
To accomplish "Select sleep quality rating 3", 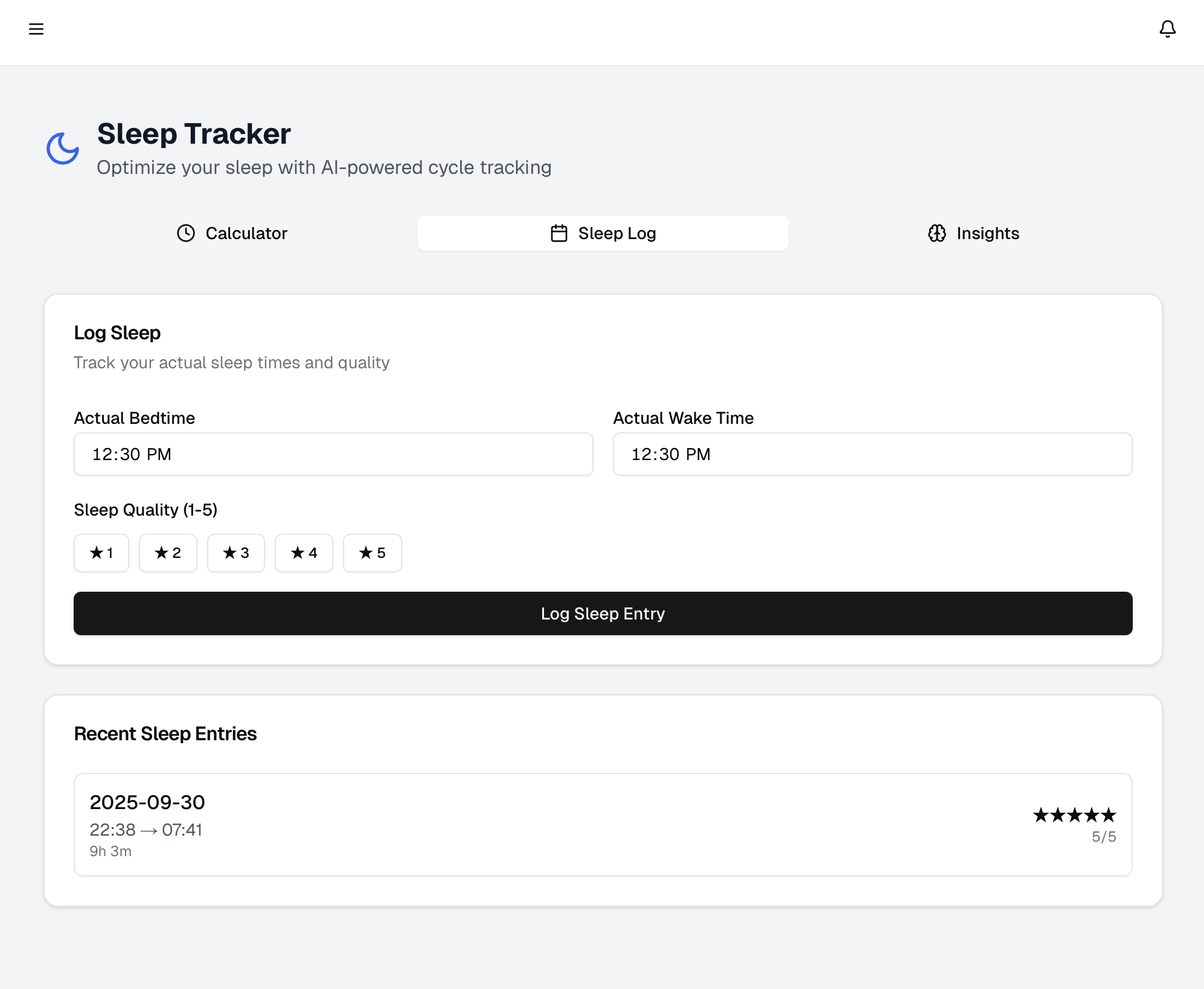I will (235, 552).
